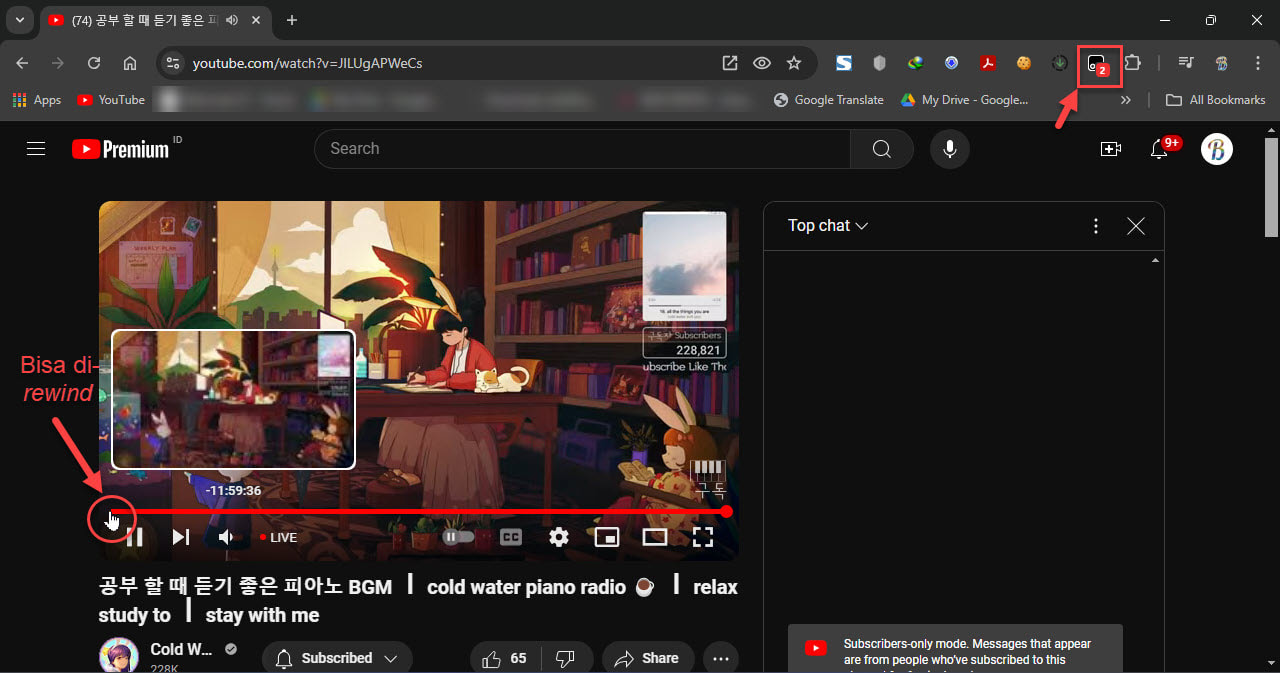
Task: Focus the YouTube search box
Action: pos(582,149)
